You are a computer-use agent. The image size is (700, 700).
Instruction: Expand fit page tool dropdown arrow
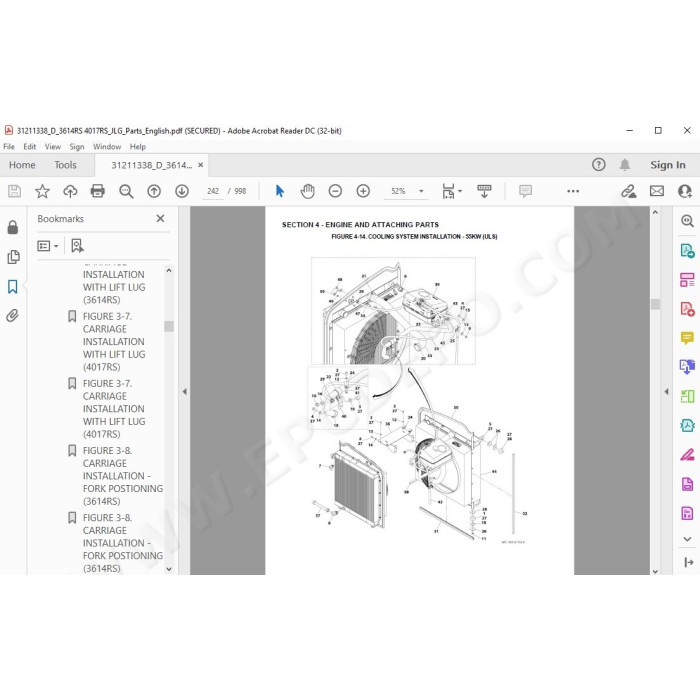(x=460, y=191)
